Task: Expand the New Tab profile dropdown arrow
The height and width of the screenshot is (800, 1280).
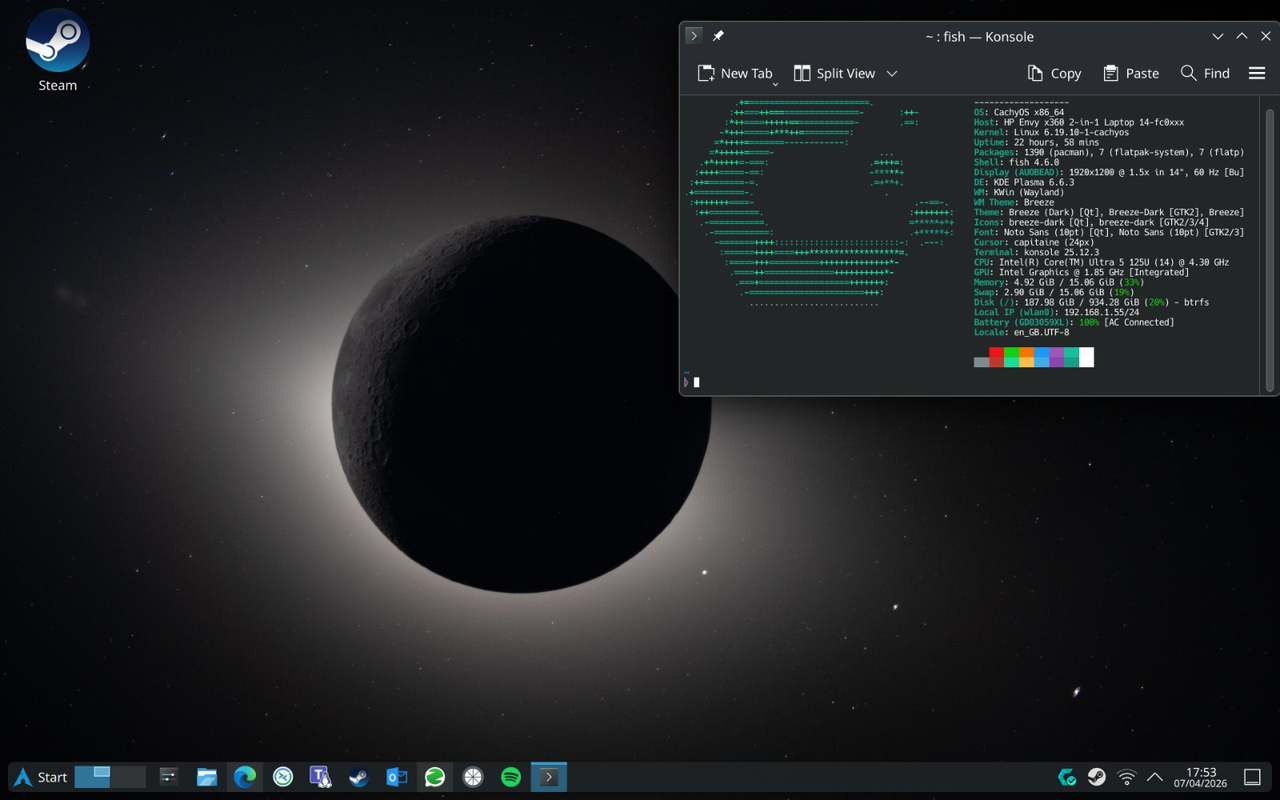Action: 775,84
